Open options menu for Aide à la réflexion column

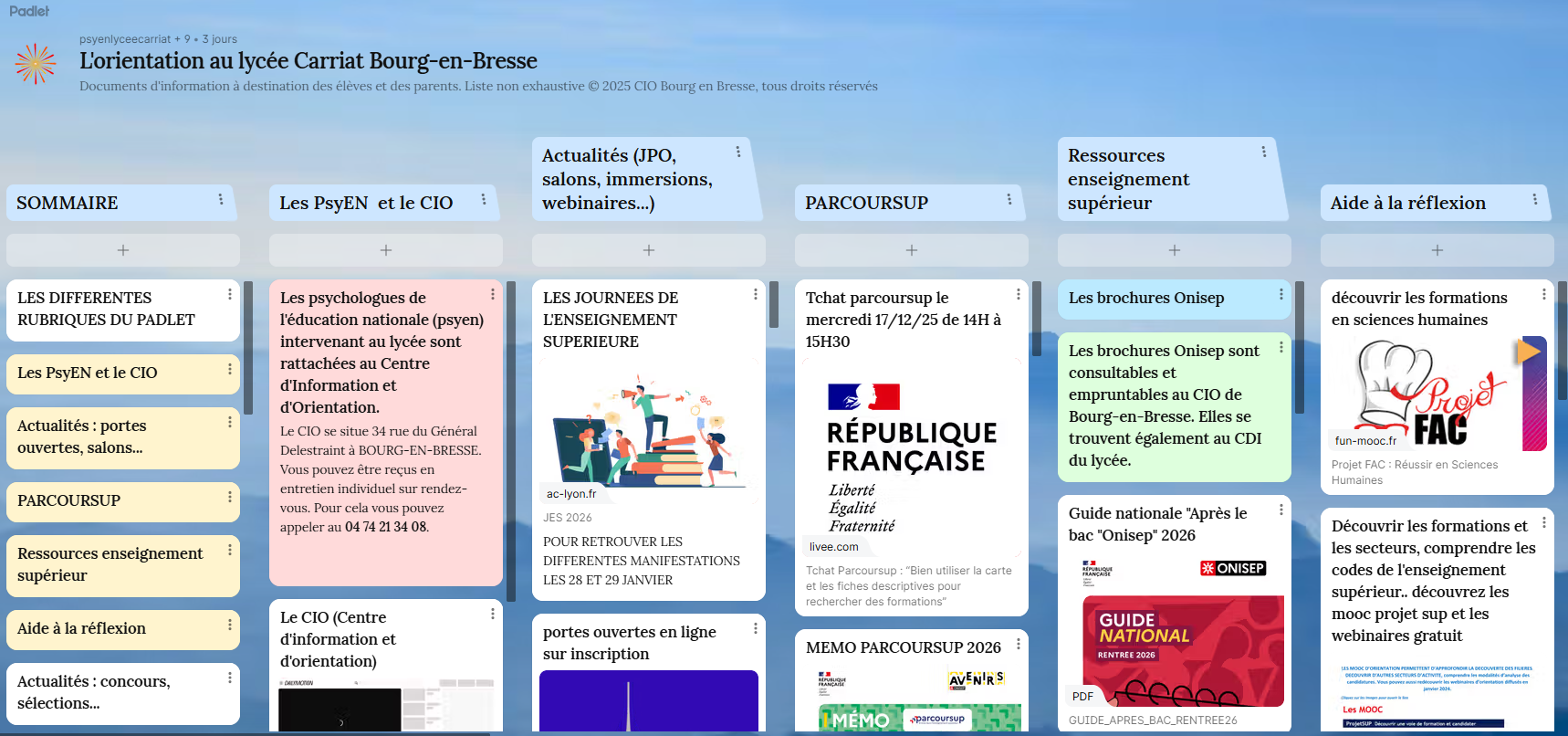click(1535, 199)
